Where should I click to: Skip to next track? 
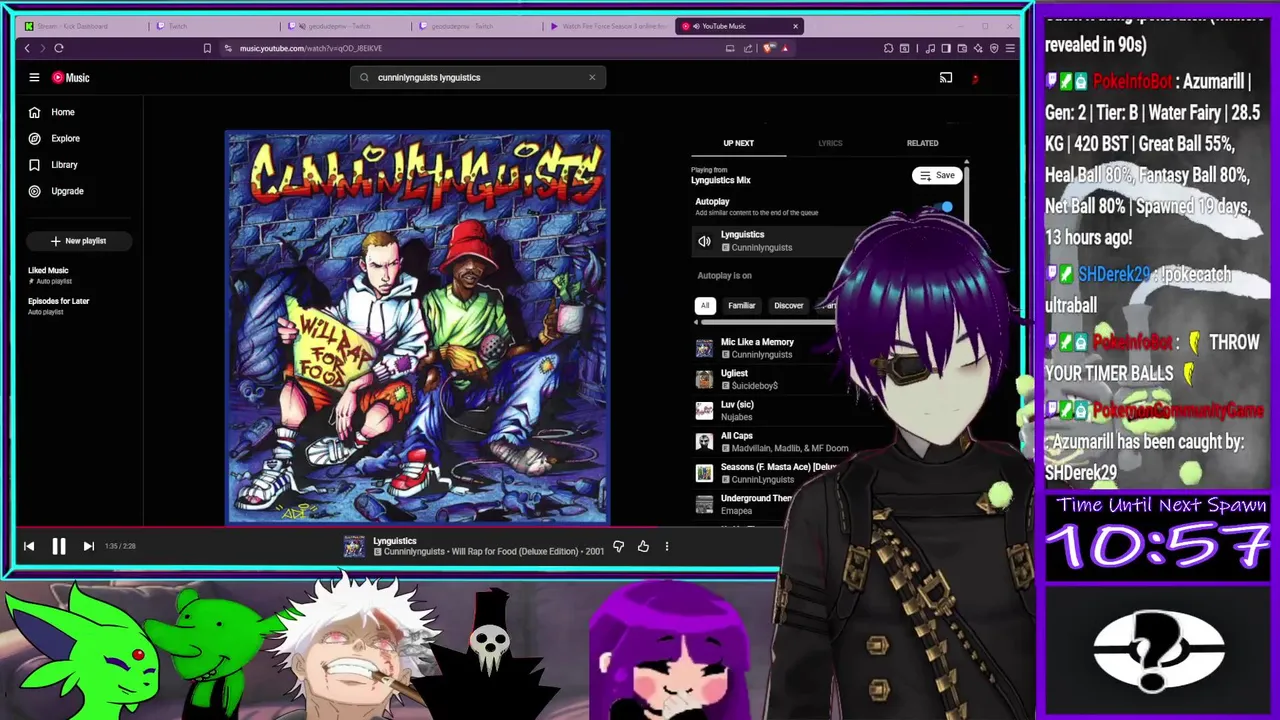[x=88, y=546]
